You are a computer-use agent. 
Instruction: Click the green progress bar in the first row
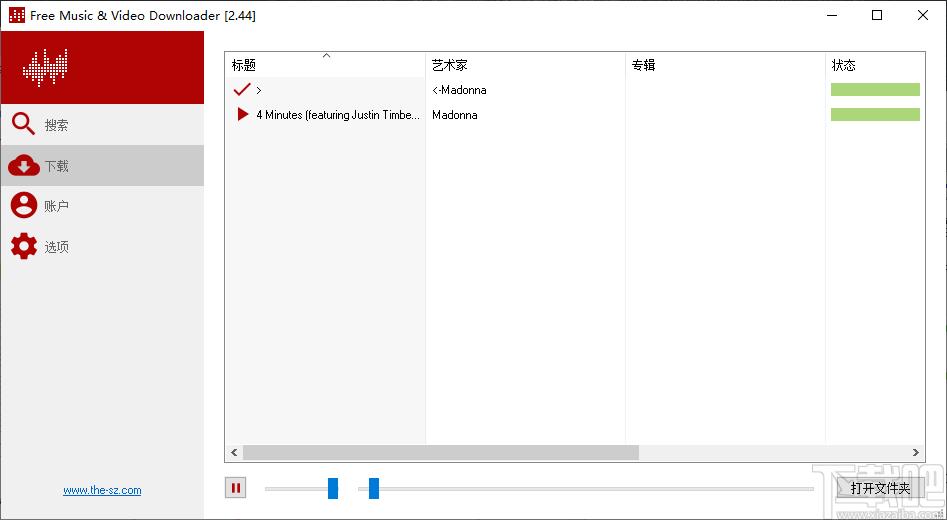tap(875, 90)
